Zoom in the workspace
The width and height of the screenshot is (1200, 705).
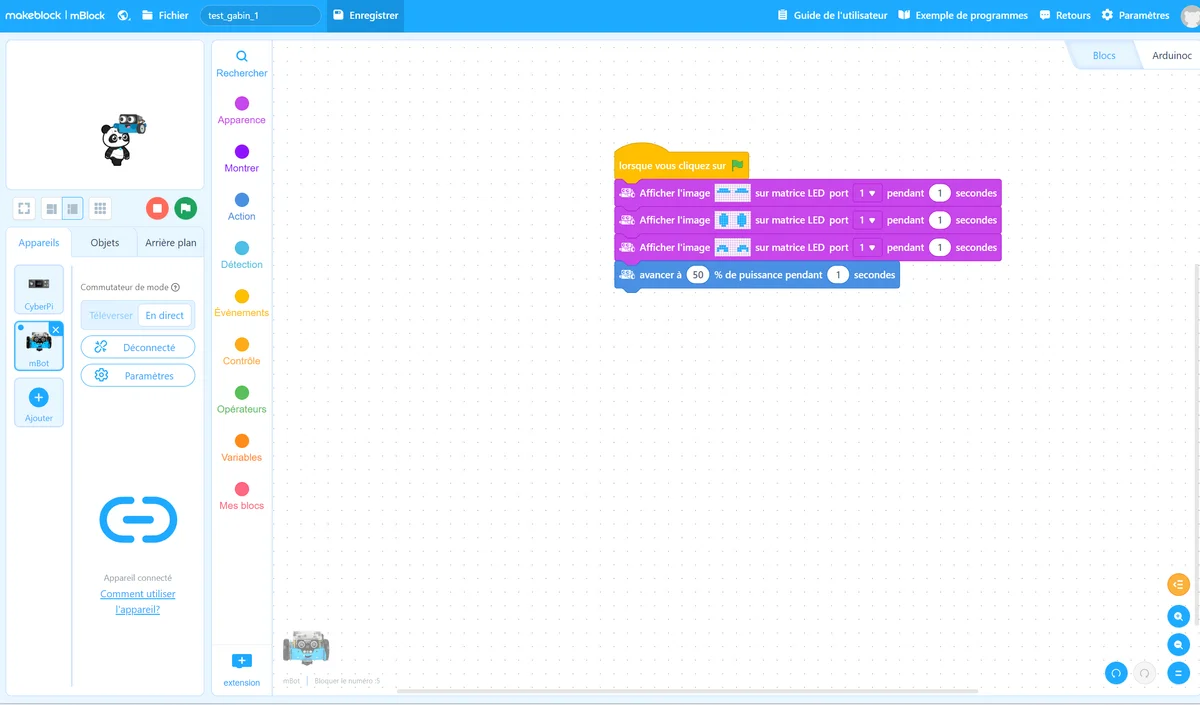click(1179, 617)
